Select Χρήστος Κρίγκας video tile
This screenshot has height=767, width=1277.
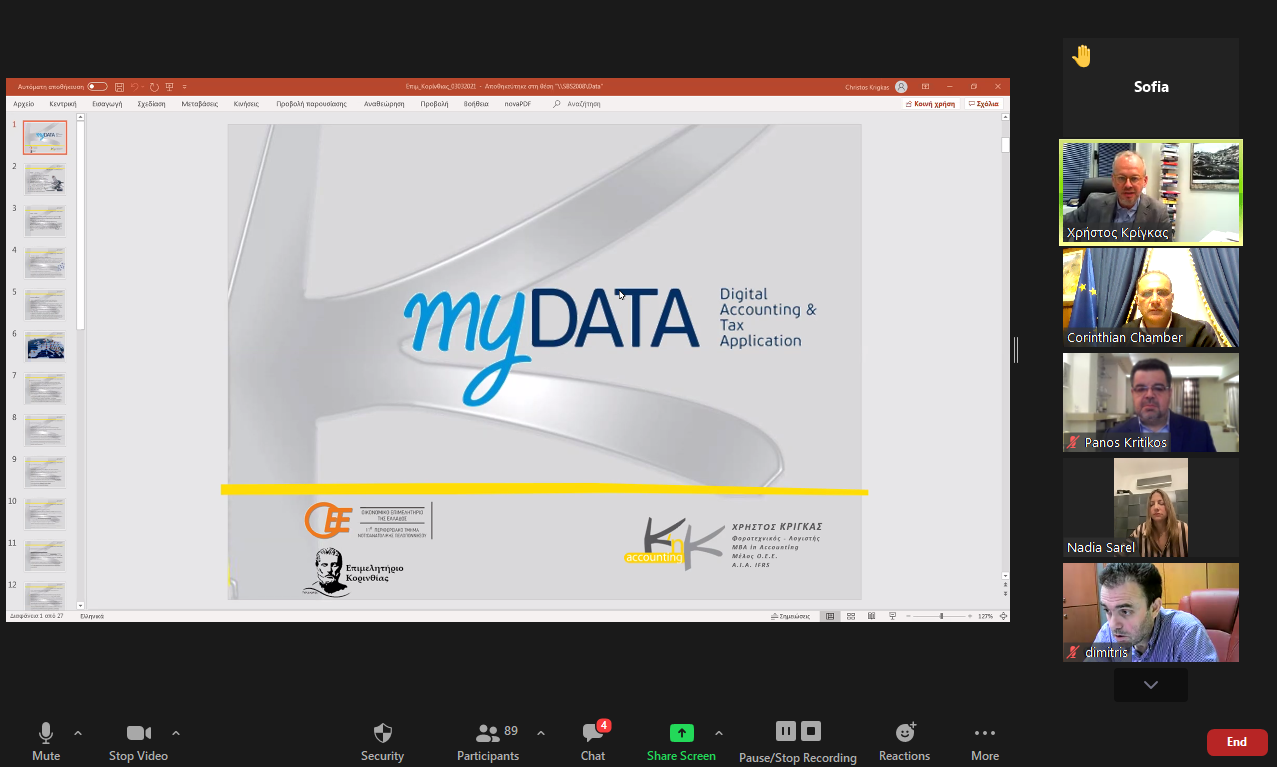pos(1151,192)
